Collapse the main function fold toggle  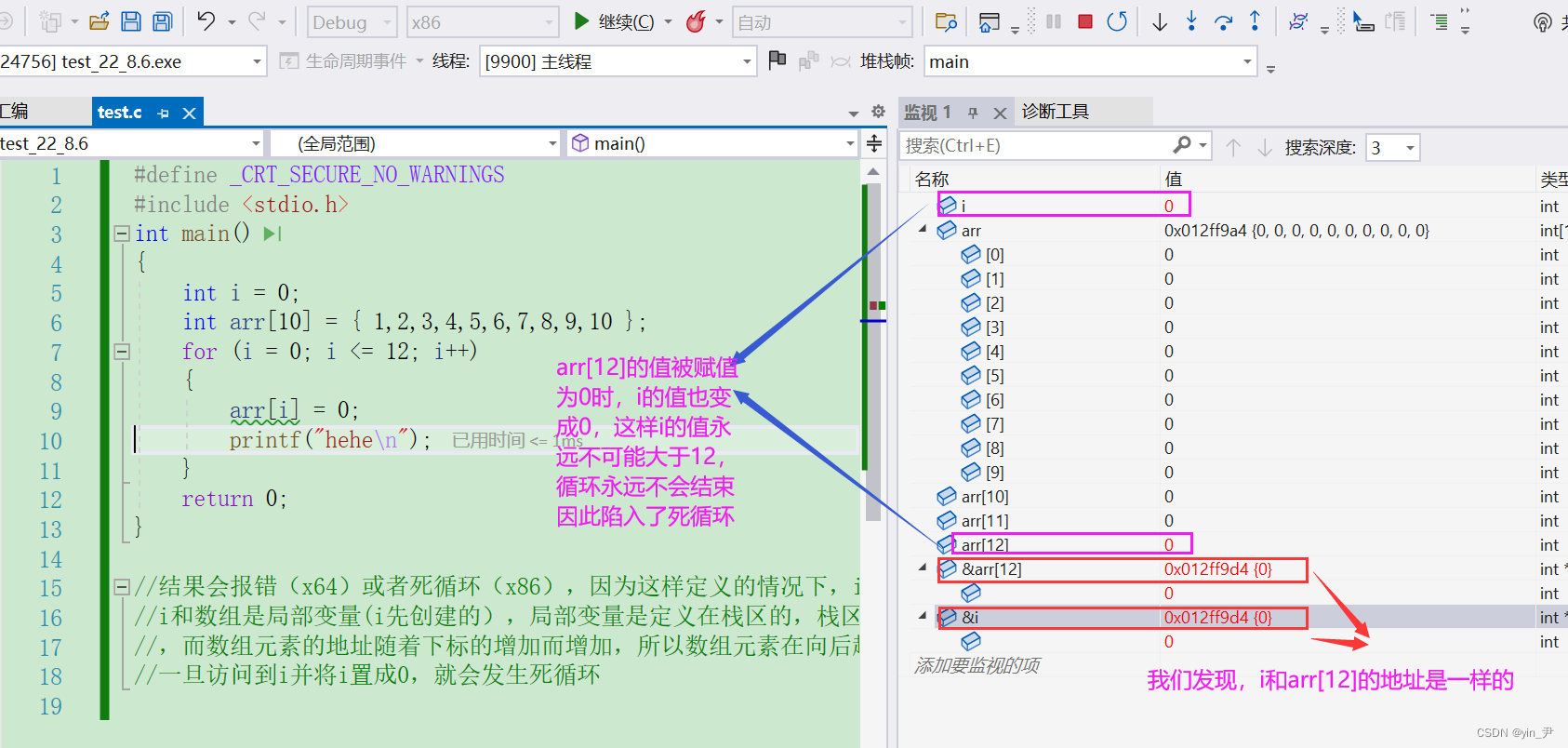click(x=122, y=234)
